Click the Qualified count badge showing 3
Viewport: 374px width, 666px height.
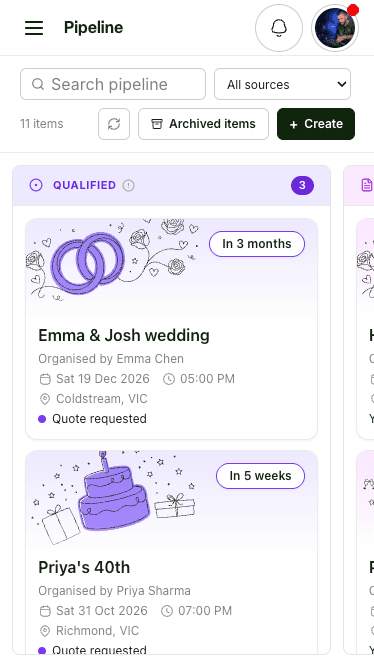point(302,186)
